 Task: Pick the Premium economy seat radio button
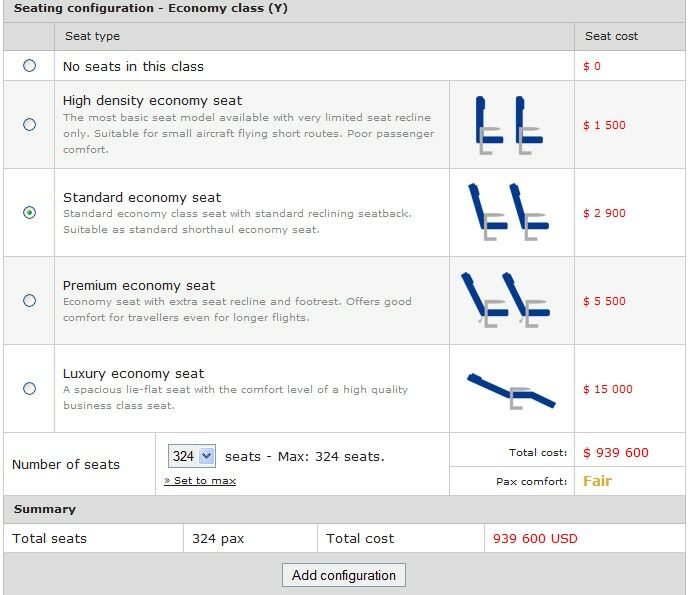[x=29, y=301]
